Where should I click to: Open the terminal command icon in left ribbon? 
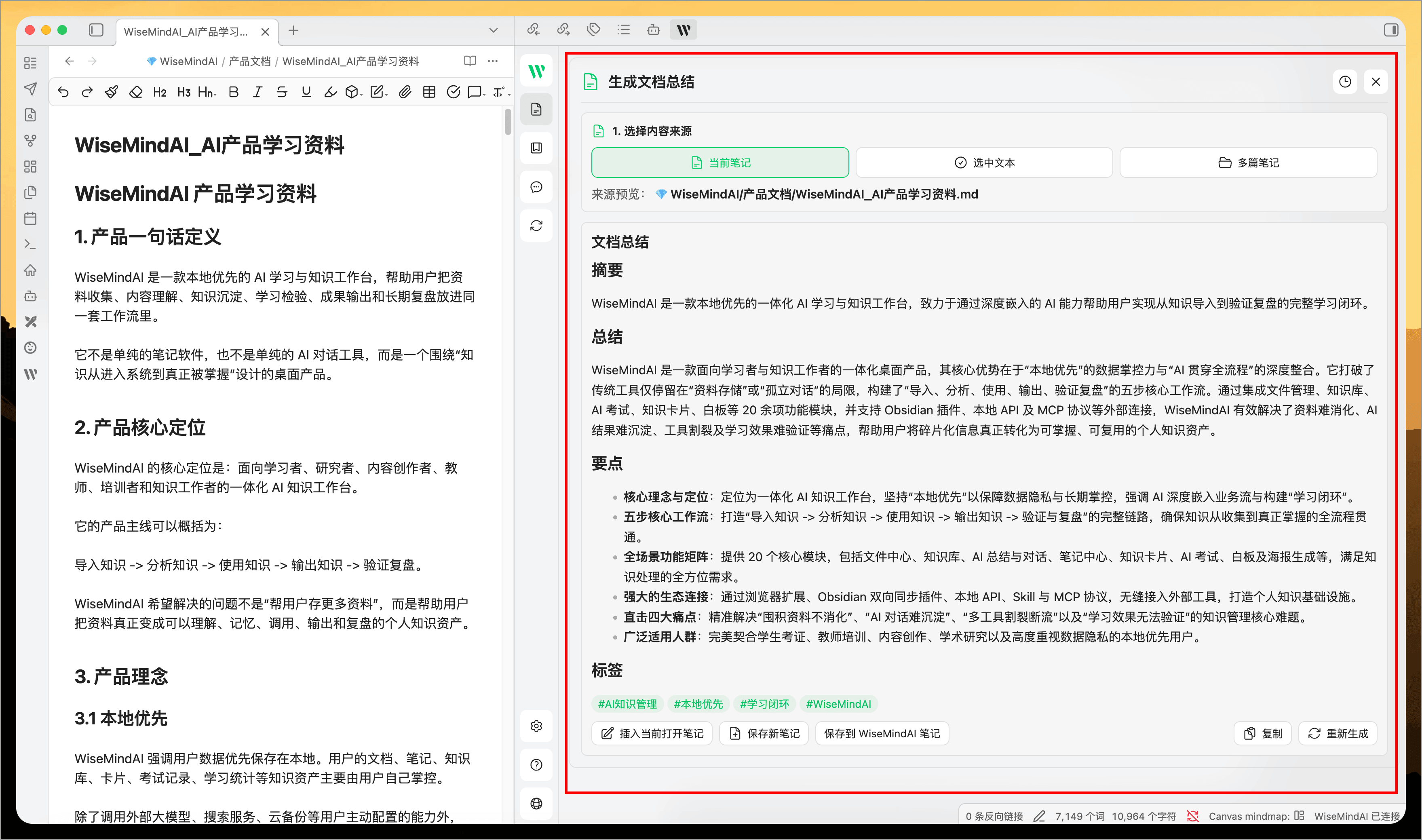(x=31, y=244)
